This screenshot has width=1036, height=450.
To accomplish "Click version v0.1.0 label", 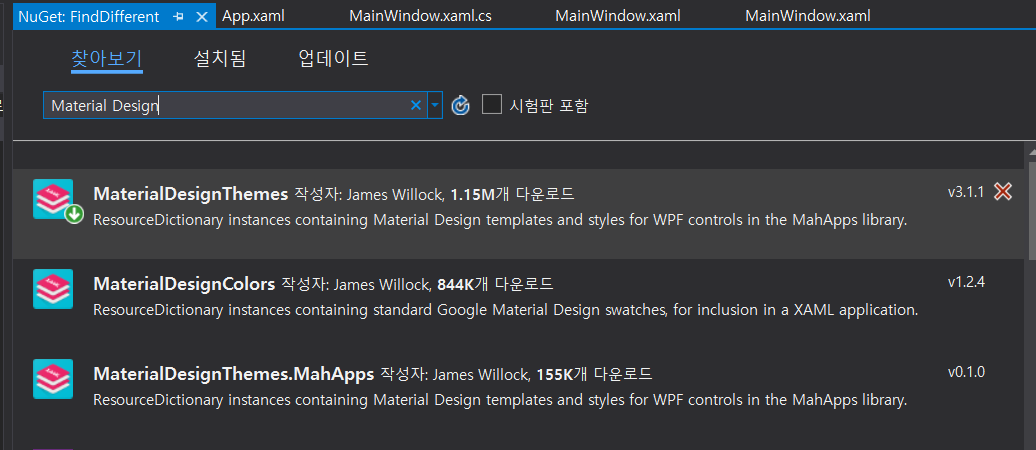I will click(x=966, y=371).
